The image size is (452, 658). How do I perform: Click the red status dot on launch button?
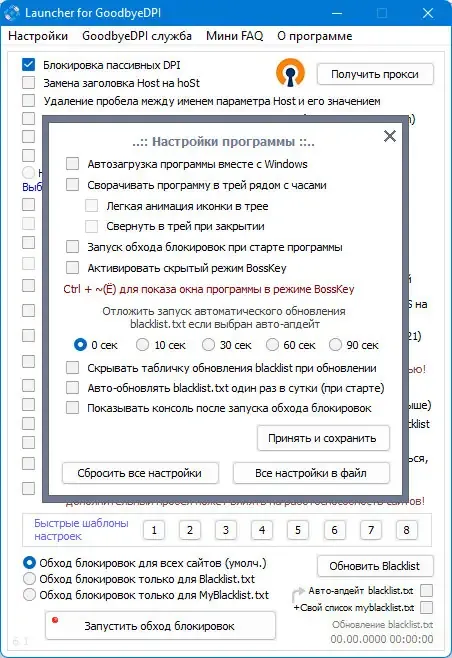click(x=55, y=620)
